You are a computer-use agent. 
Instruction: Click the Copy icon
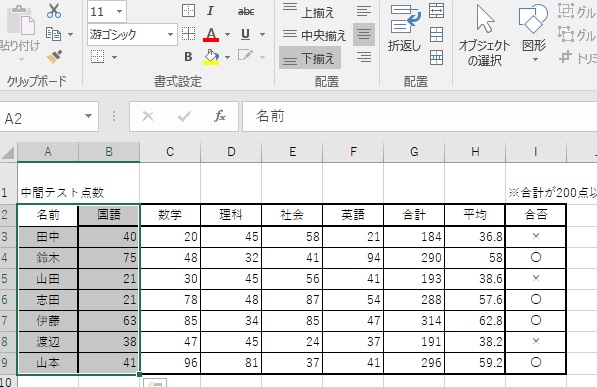pyautogui.click(x=53, y=34)
